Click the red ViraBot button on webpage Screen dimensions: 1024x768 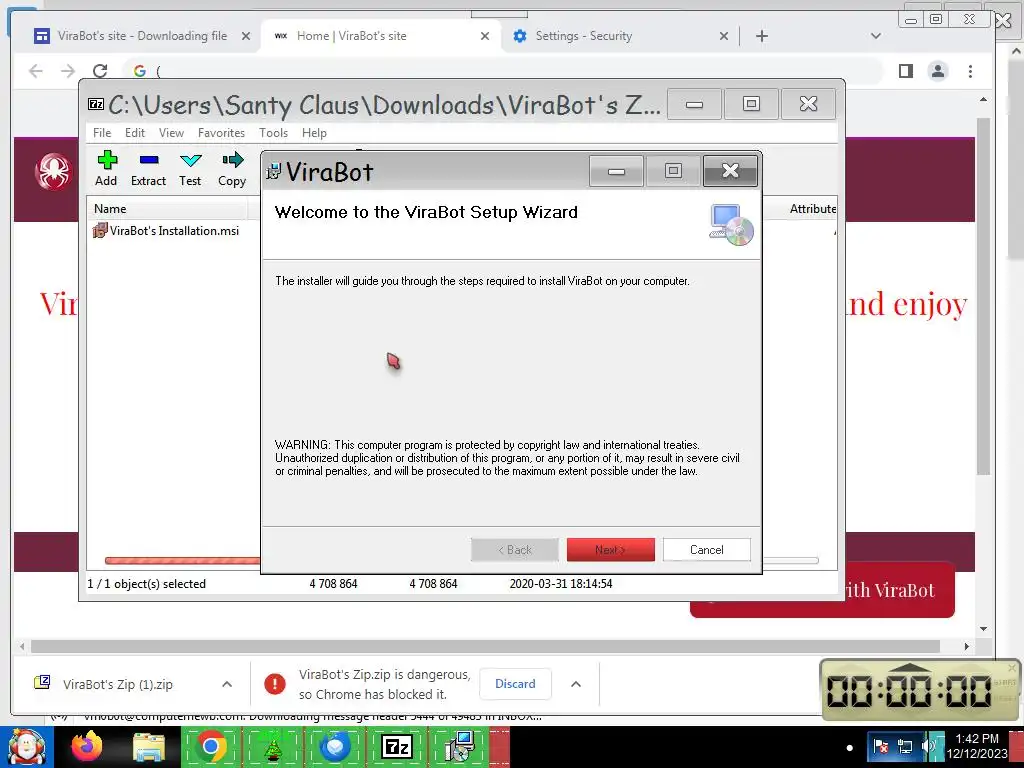point(899,590)
